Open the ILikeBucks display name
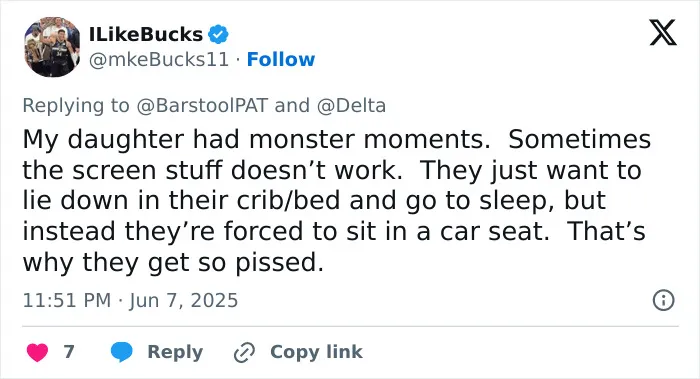This screenshot has width=700, height=379. tap(146, 34)
